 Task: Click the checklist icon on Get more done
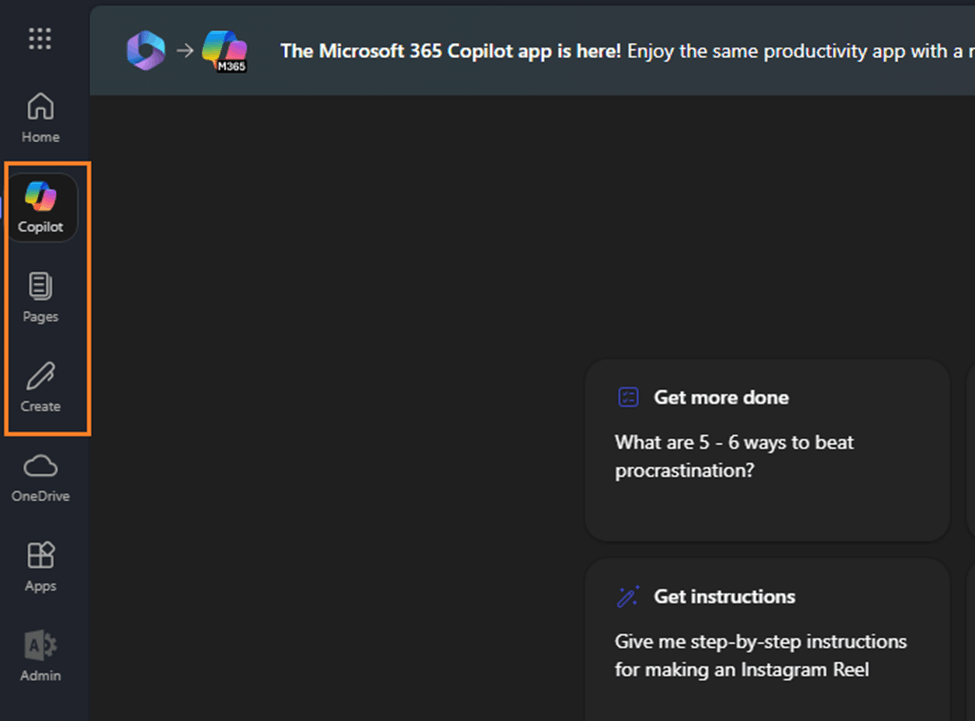628,398
